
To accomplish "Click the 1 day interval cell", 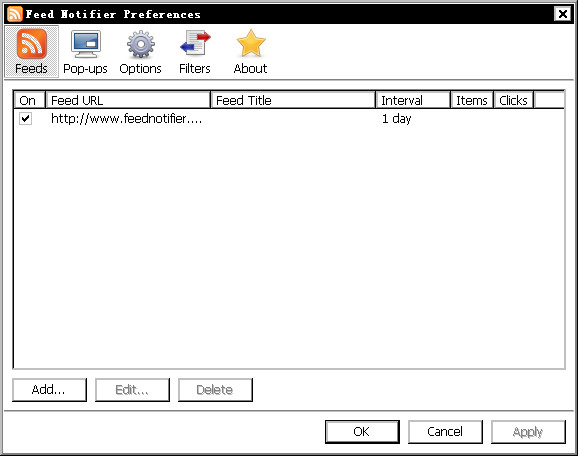I will (396, 119).
